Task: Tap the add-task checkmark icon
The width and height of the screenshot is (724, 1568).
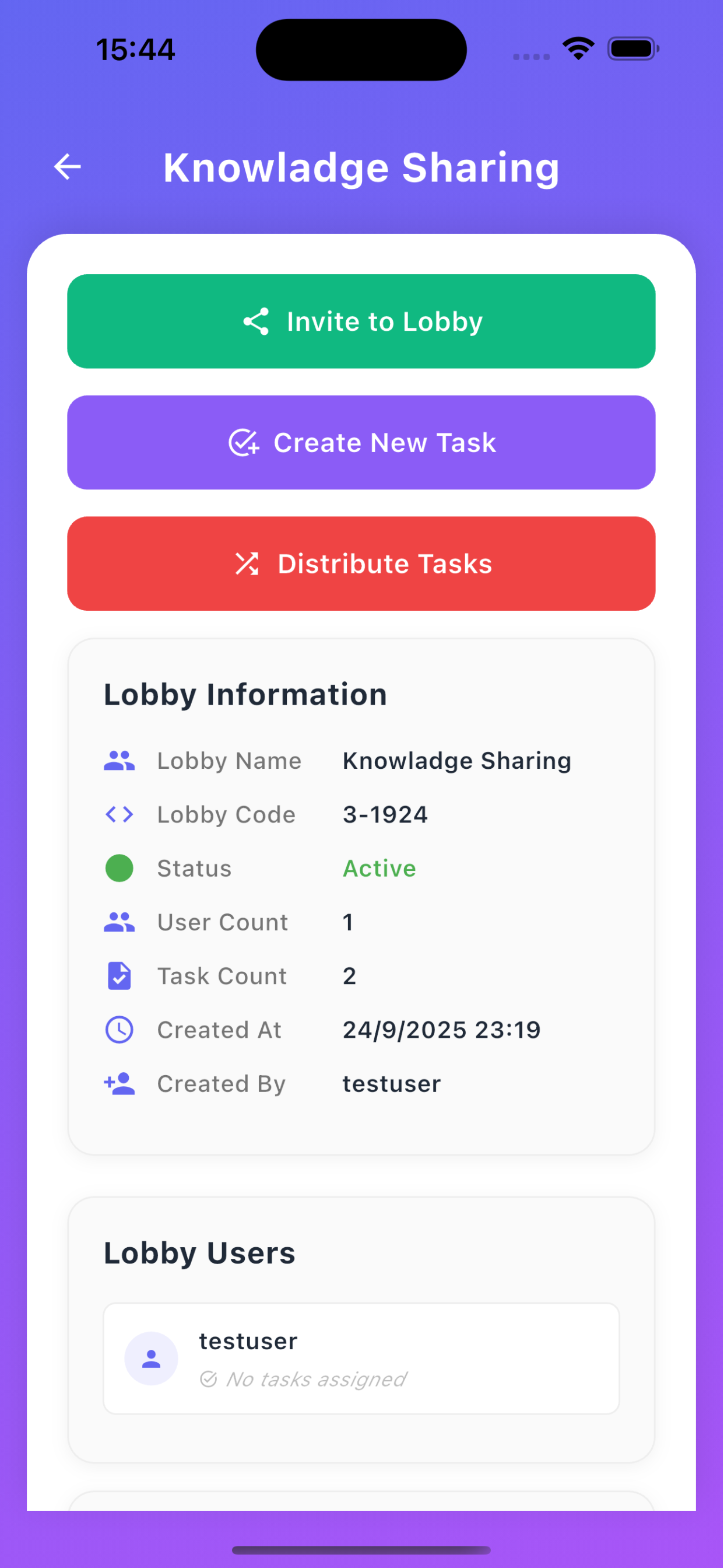Action: click(x=244, y=443)
